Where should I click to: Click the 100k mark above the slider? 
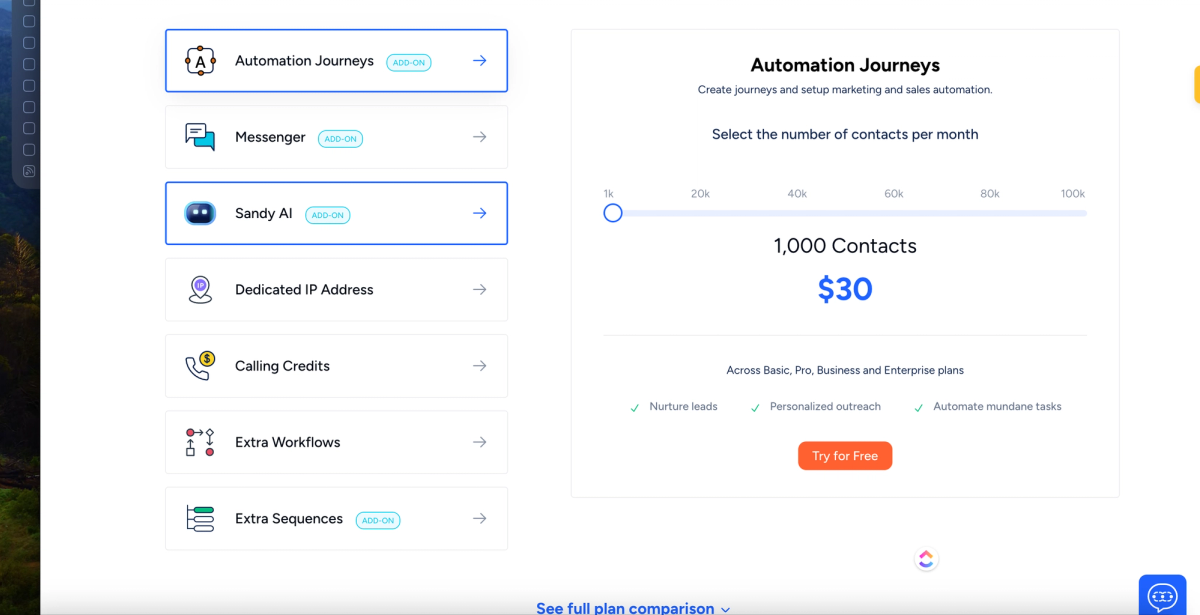point(1073,194)
